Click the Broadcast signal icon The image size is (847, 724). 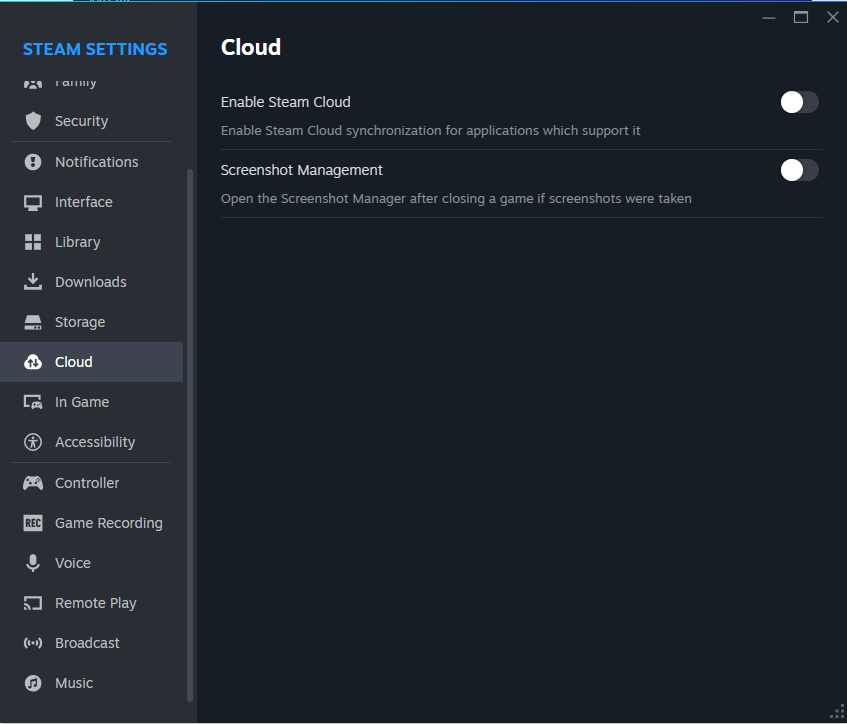tap(33, 643)
